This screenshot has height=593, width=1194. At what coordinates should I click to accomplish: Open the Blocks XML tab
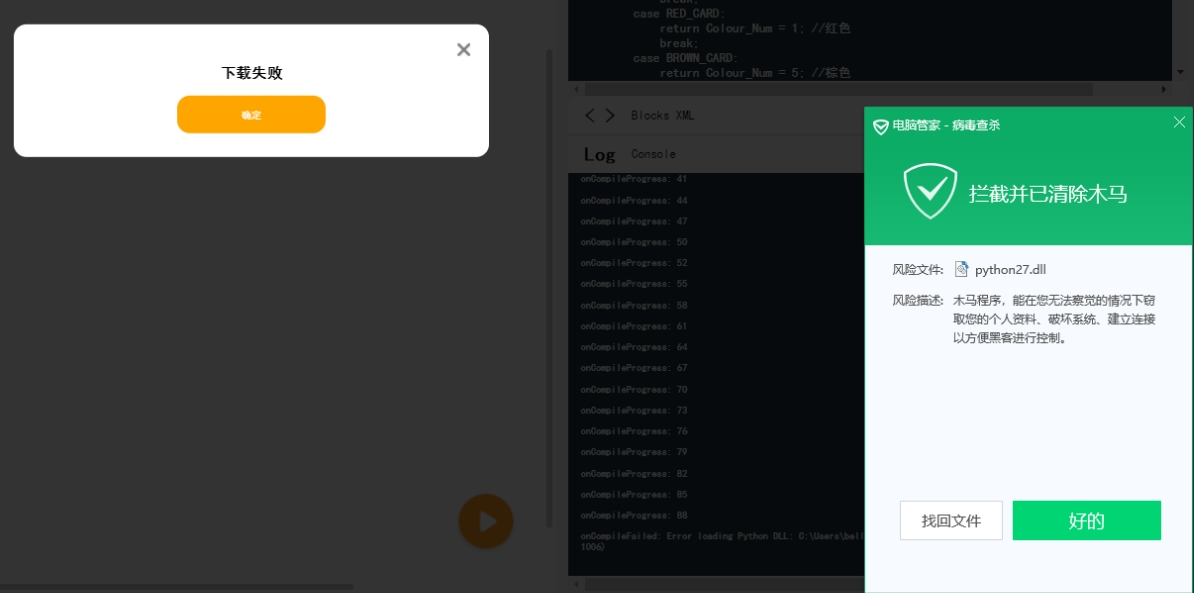662,116
